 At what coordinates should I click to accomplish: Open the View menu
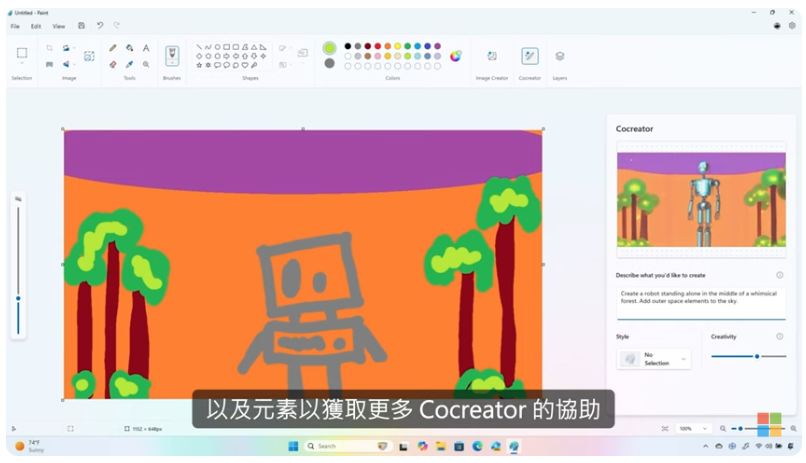[59, 26]
